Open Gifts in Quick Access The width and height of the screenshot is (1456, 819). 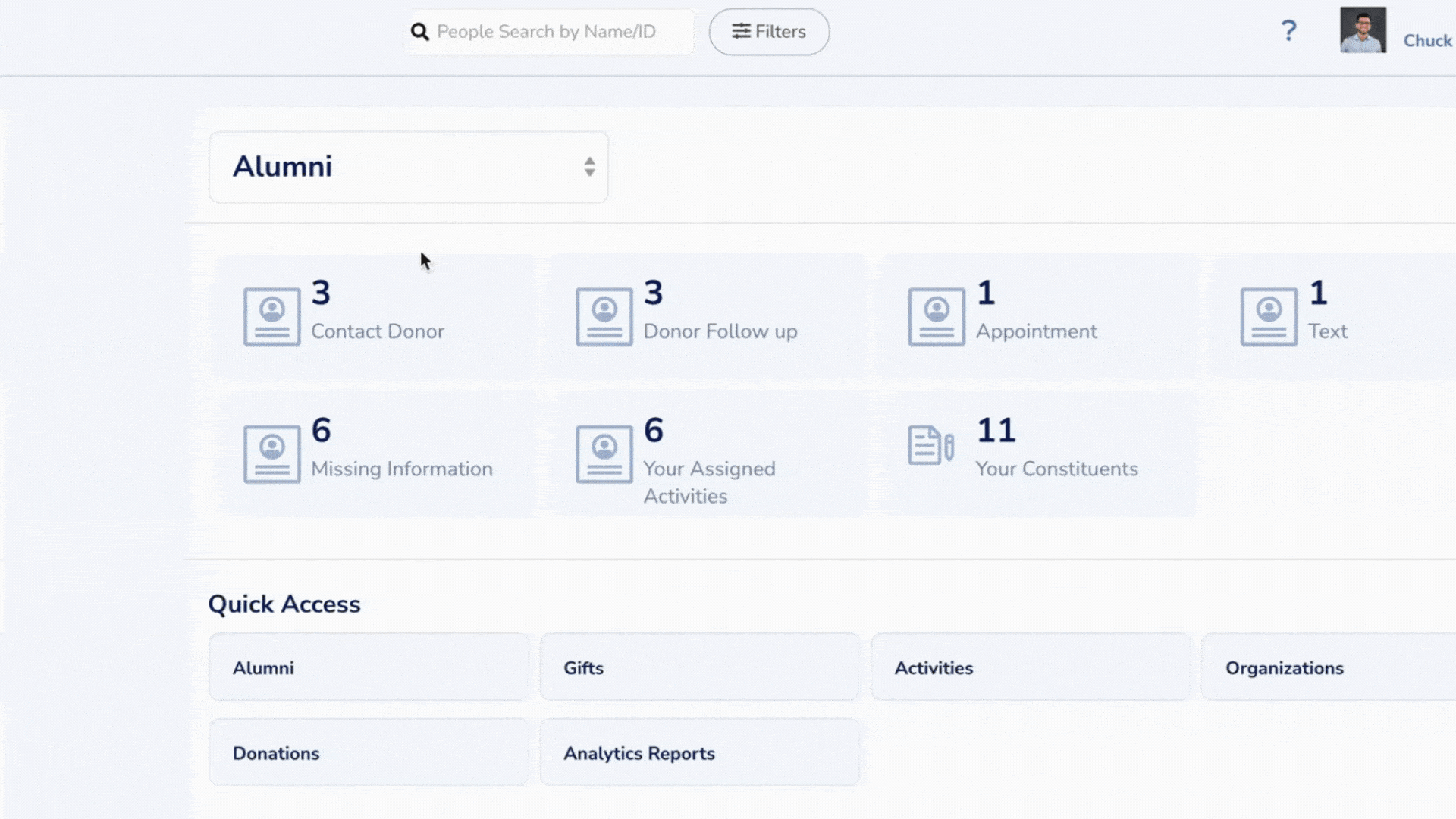[699, 667]
